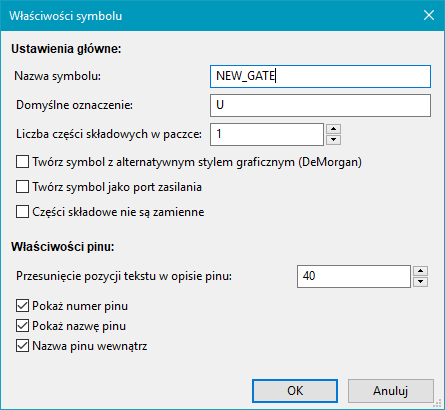Close the Właściwości symbolu dialog
This screenshot has width=445, height=410.
click(429, 15)
